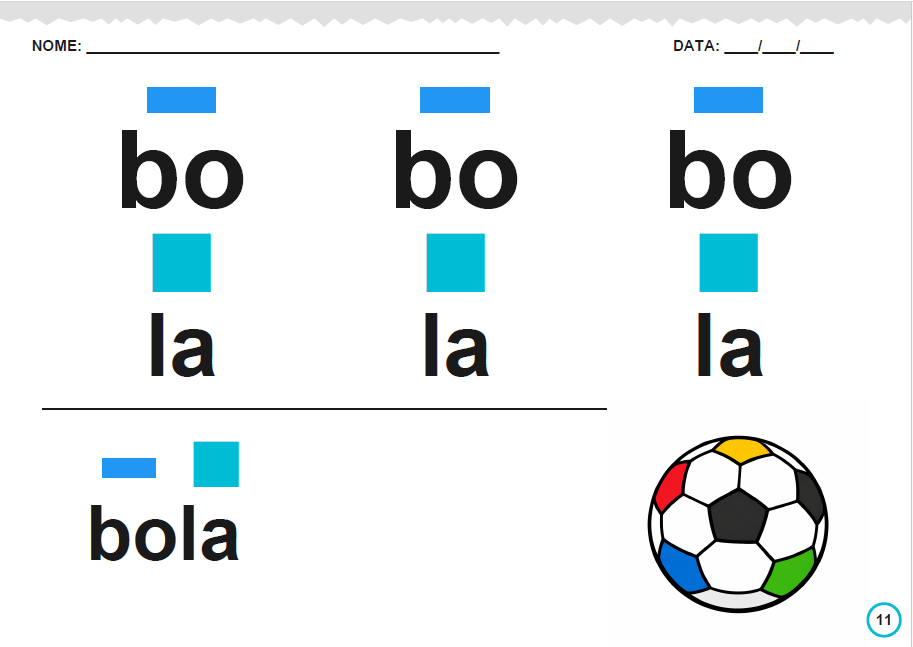Click the first 'la' syllable

(x=183, y=345)
